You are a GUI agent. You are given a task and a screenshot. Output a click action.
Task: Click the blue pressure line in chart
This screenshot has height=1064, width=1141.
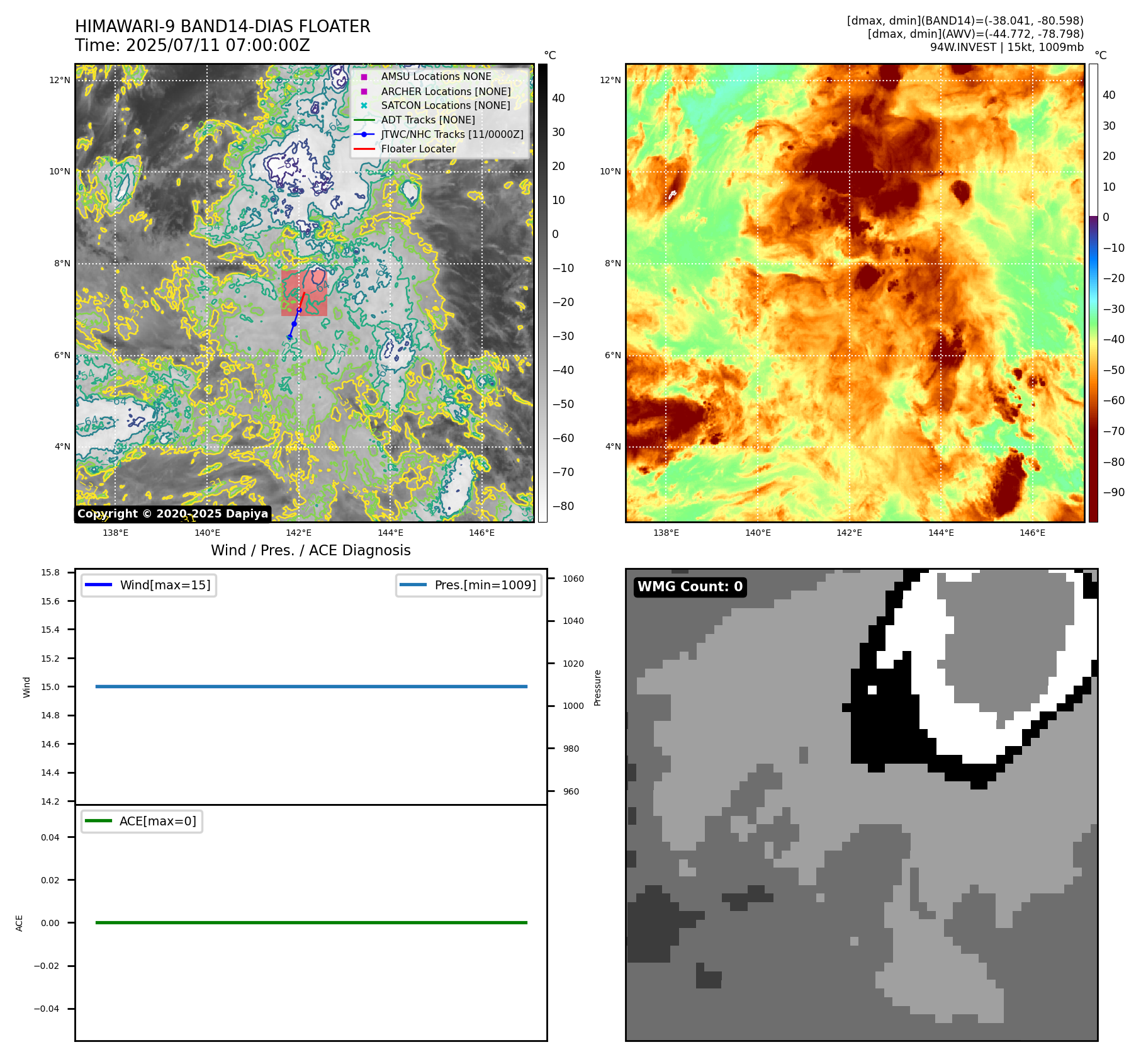click(x=311, y=686)
